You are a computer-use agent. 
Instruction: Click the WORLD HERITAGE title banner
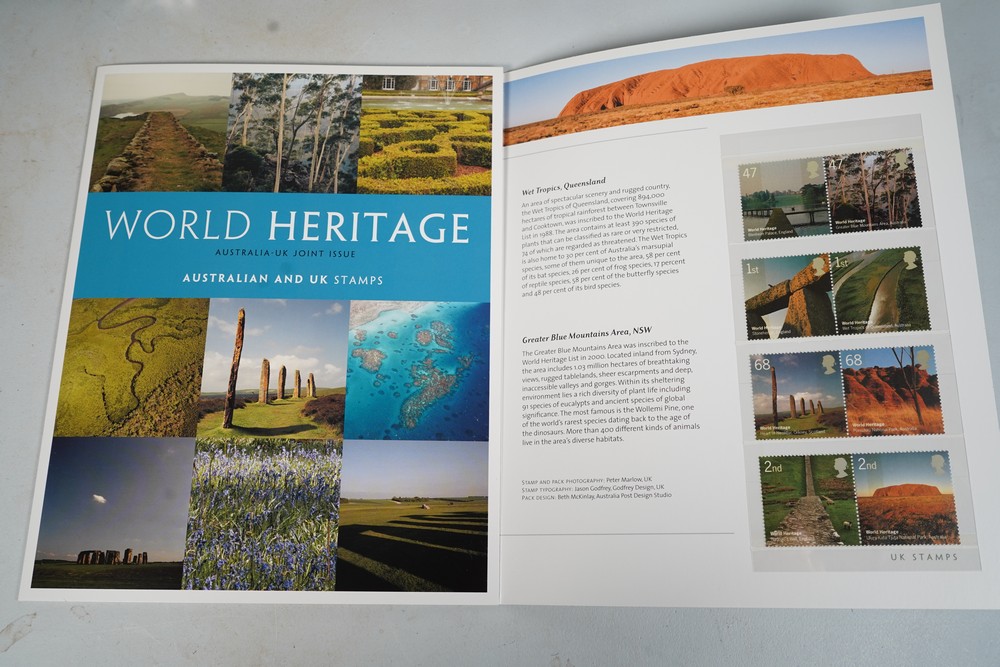click(287, 226)
